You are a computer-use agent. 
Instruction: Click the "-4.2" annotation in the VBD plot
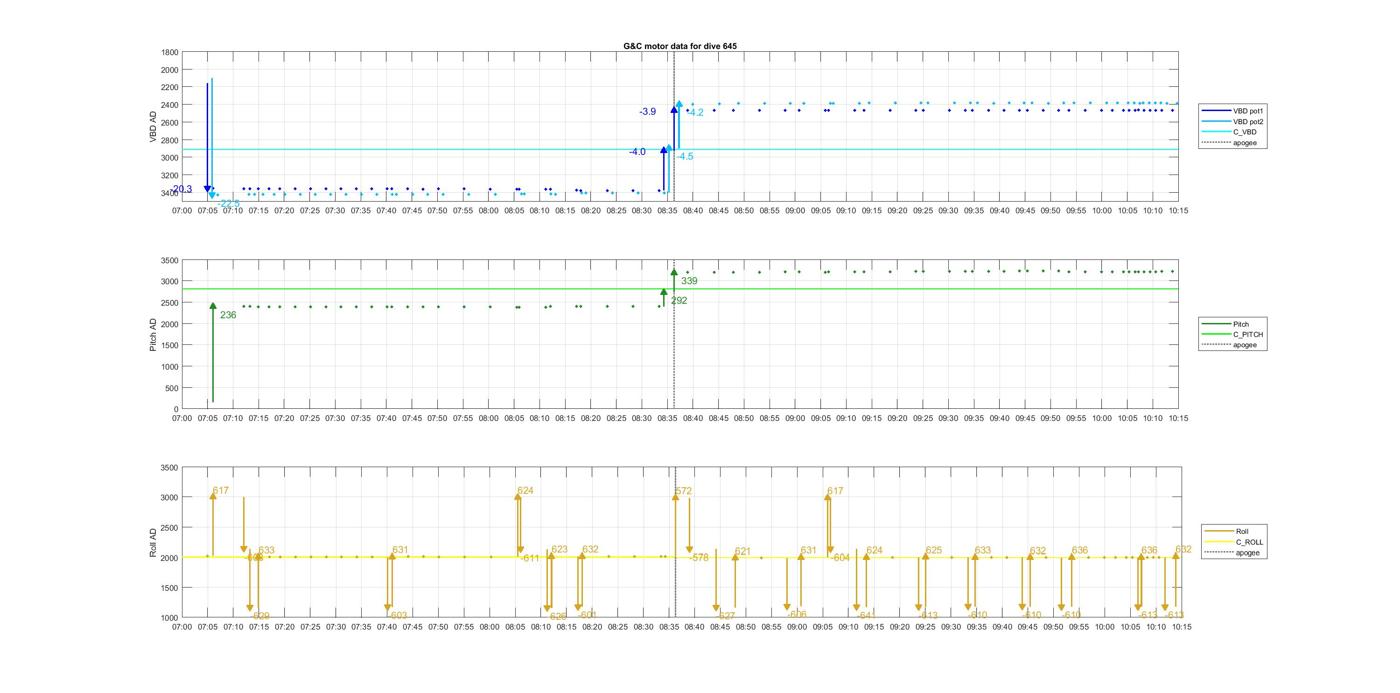695,113
